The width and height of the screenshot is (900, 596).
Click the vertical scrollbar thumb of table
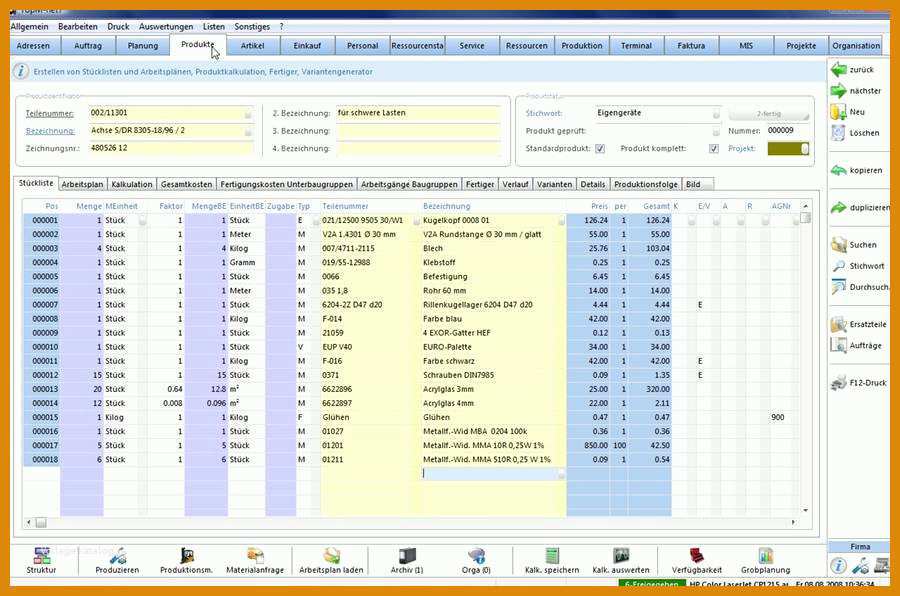tap(805, 218)
